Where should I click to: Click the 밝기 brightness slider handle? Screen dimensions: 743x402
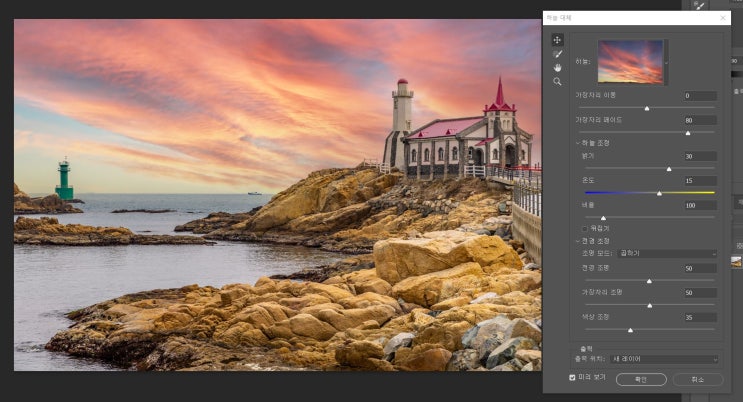point(669,169)
